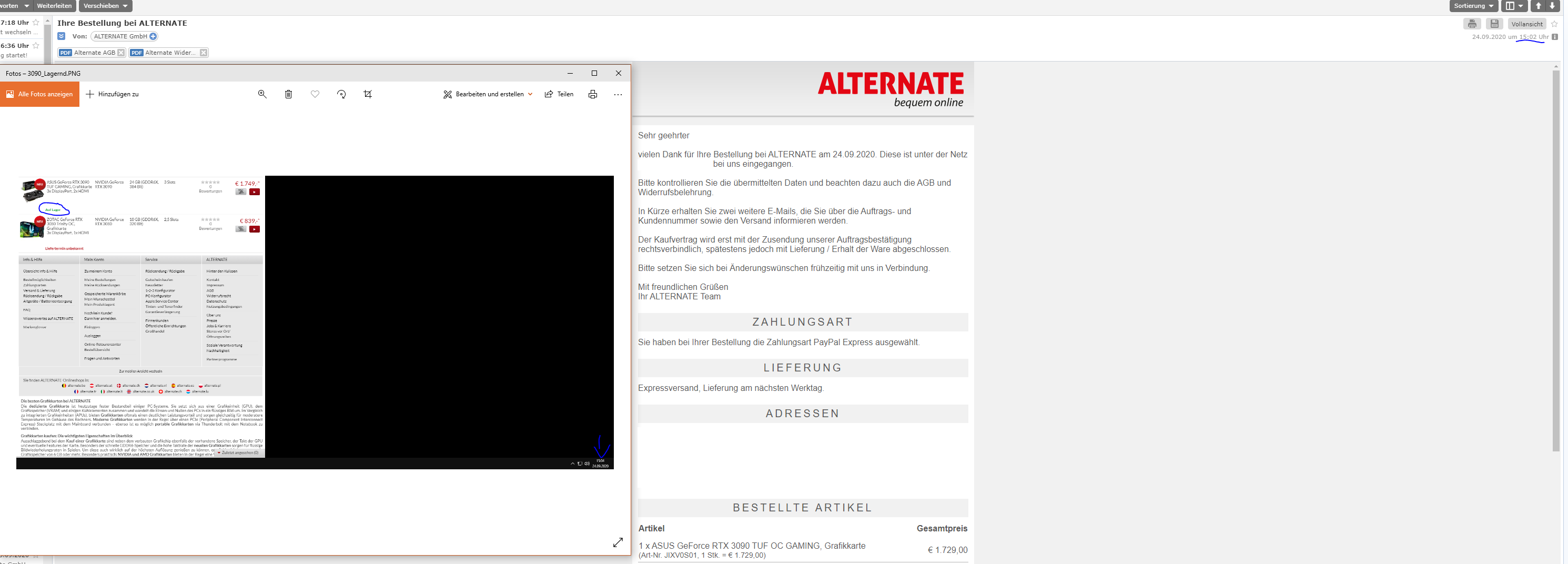Remove the Alternate AGB attachment

pyautogui.click(x=121, y=53)
